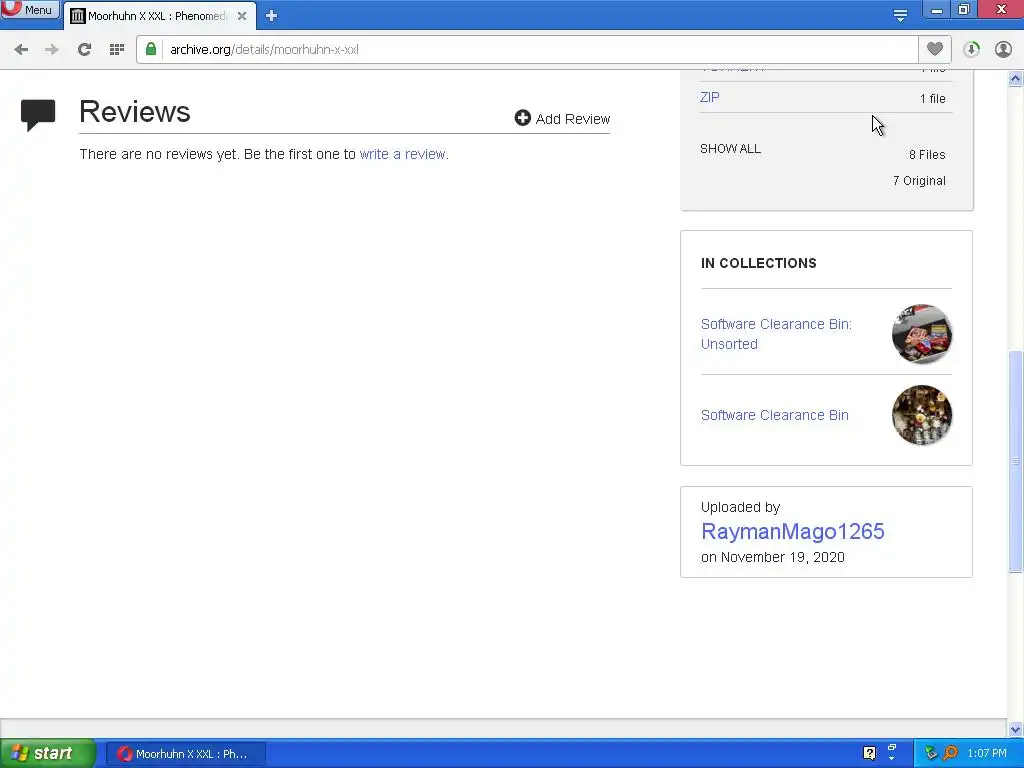Open the Opera Menu button
The height and width of the screenshot is (768, 1024).
pyautogui.click(x=30, y=10)
